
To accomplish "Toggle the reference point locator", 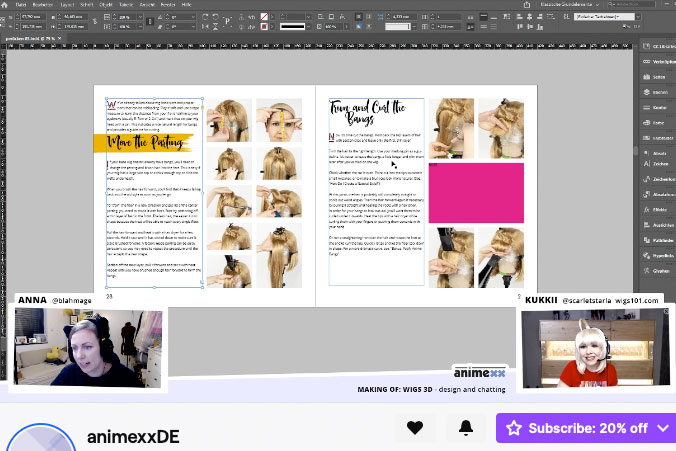I will click(5, 22).
